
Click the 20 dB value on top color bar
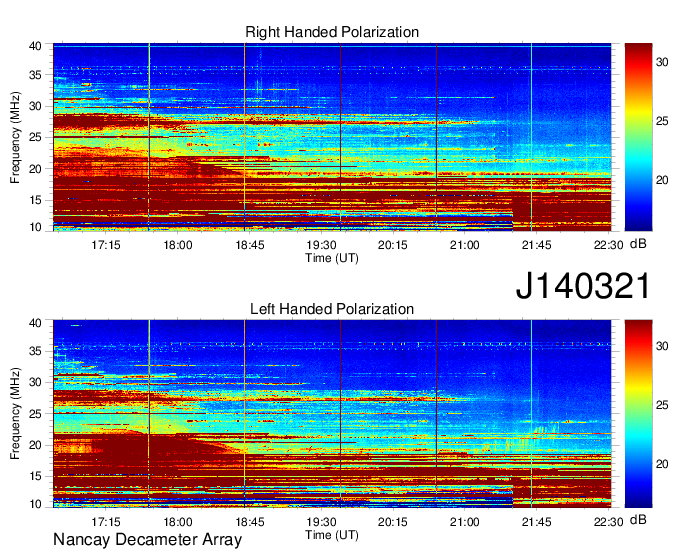[662, 180]
